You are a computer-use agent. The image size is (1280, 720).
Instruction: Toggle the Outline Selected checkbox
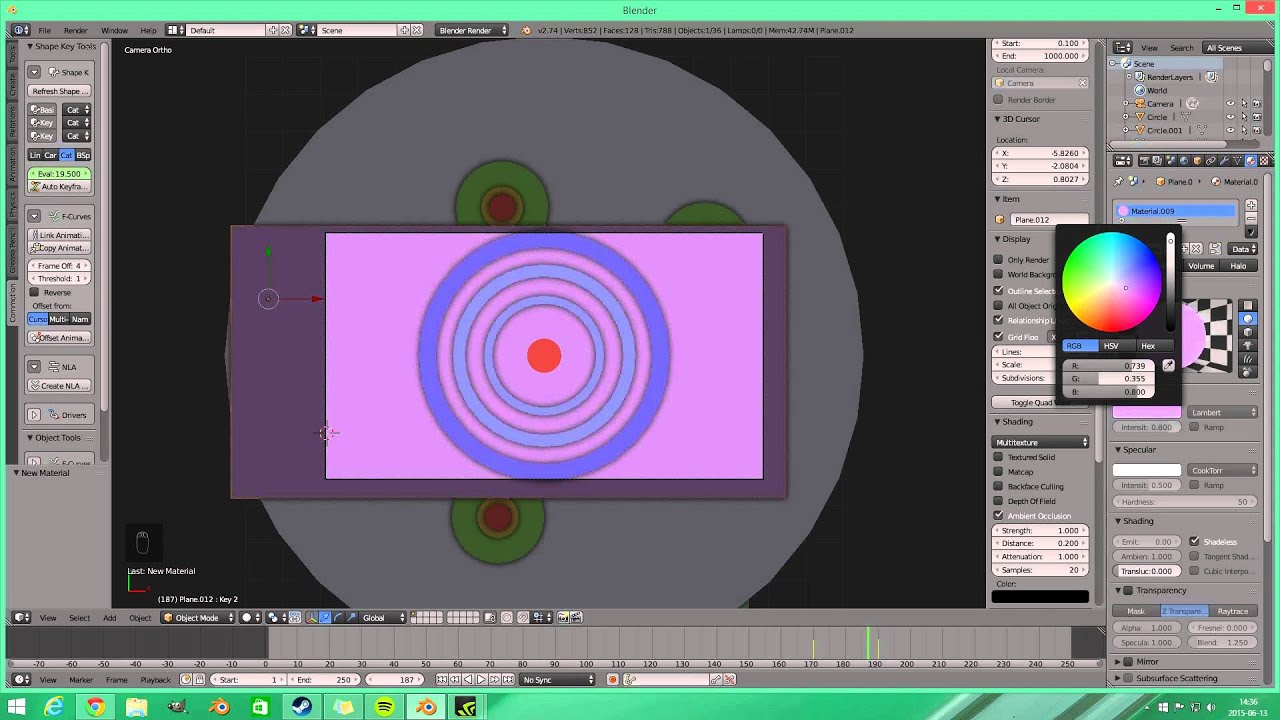tap(998, 291)
